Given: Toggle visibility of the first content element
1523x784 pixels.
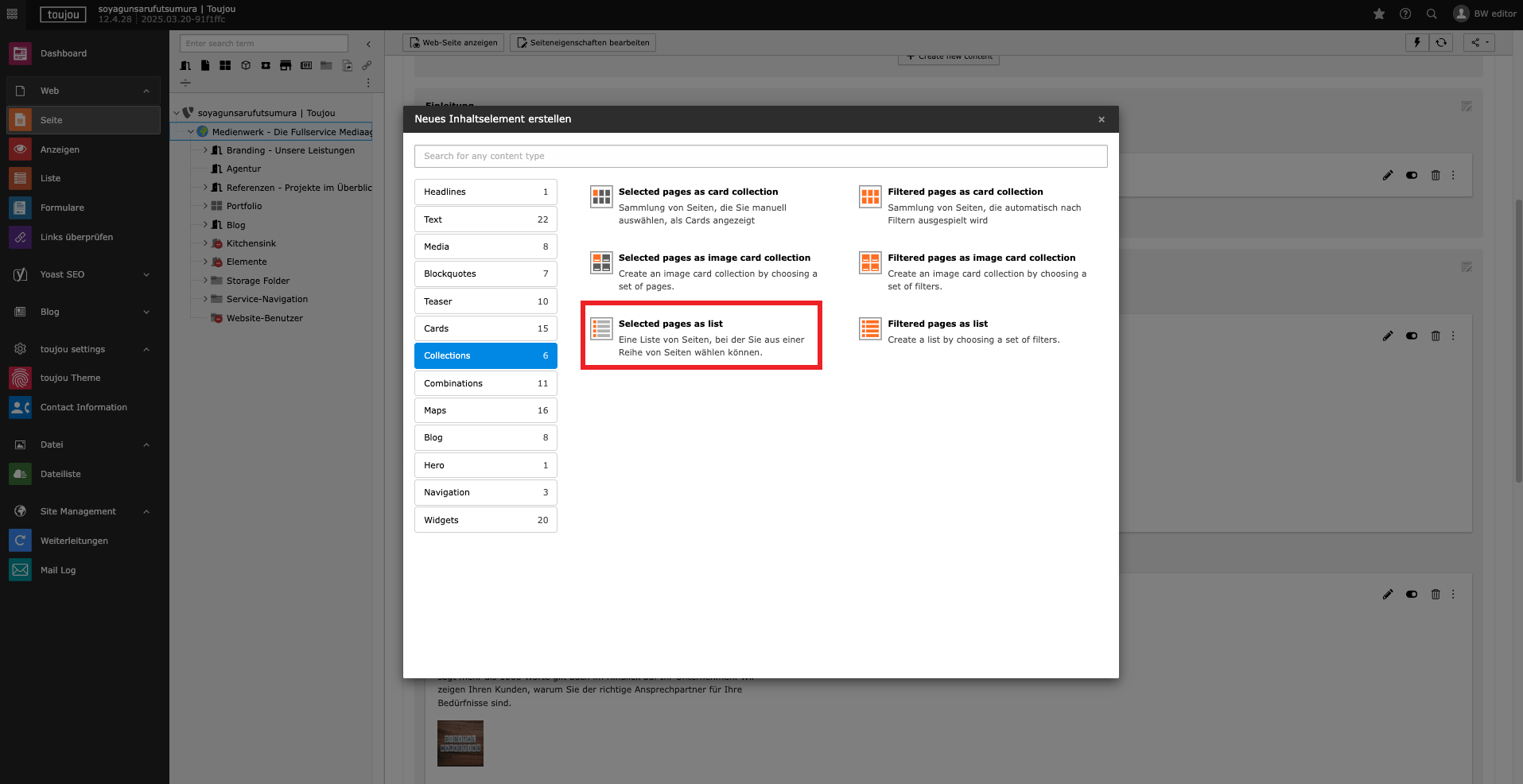Looking at the screenshot, I should 1412,175.
